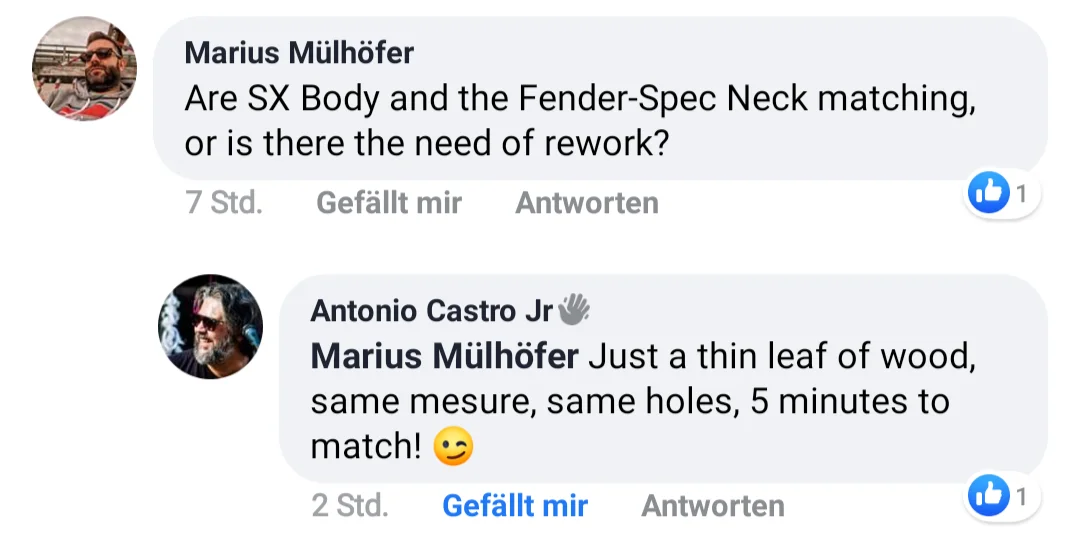This screenshot has width=1080, height=542.
Task: Open reaction count beside Marius's comment thumbs-up
Action: [x=1021, y=194]
